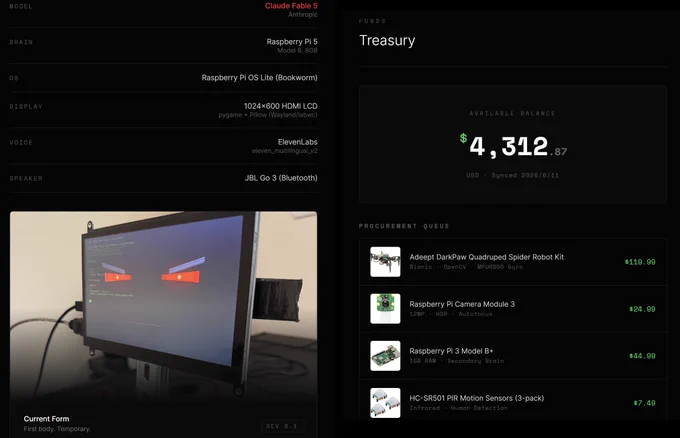The width and height of the screenshot is (680, 438).
Task: Open the Raspberry Pi 3 Model B+ title
Action: coord(451,351)
